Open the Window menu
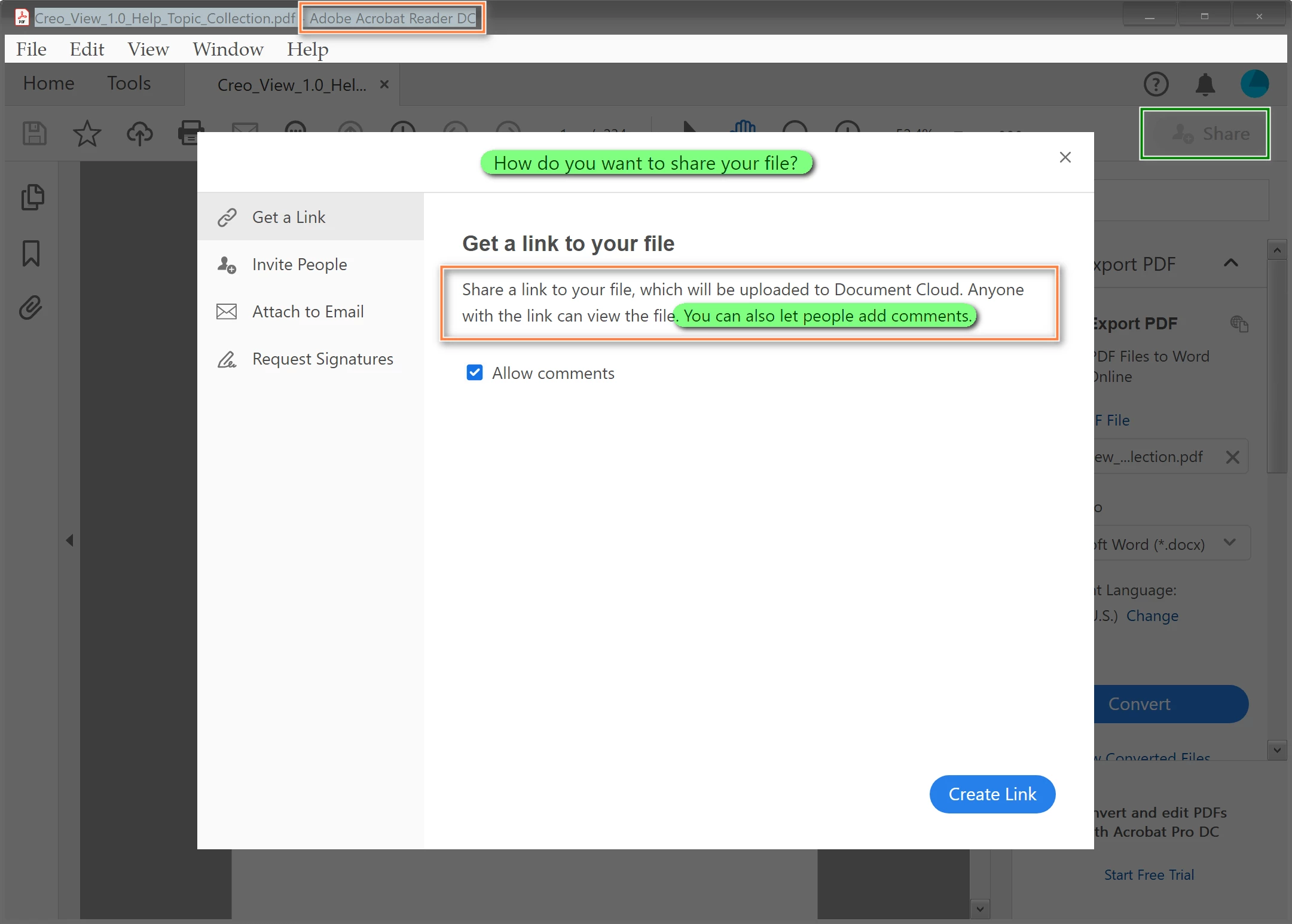 coord(228,49)
